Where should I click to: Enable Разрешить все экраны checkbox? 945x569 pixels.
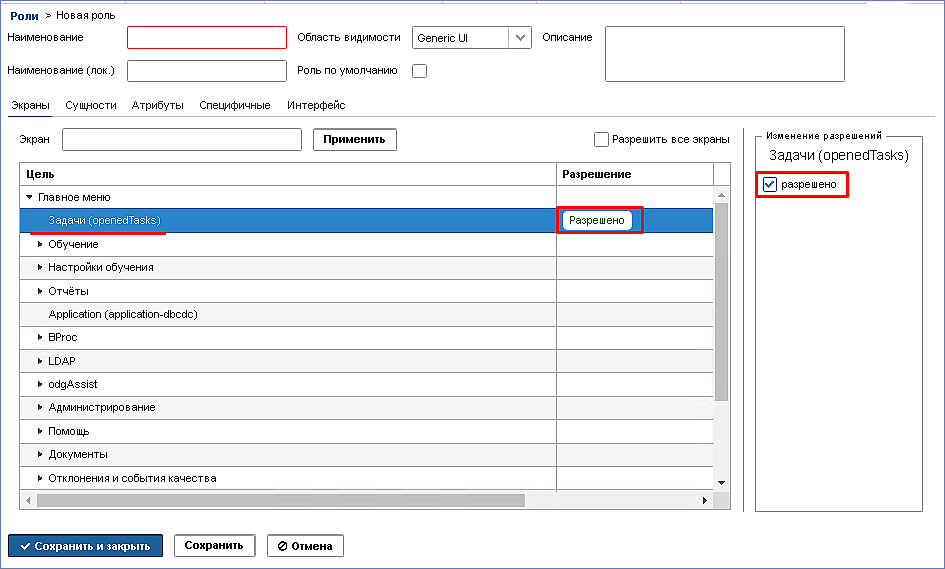tap(601, 139)
